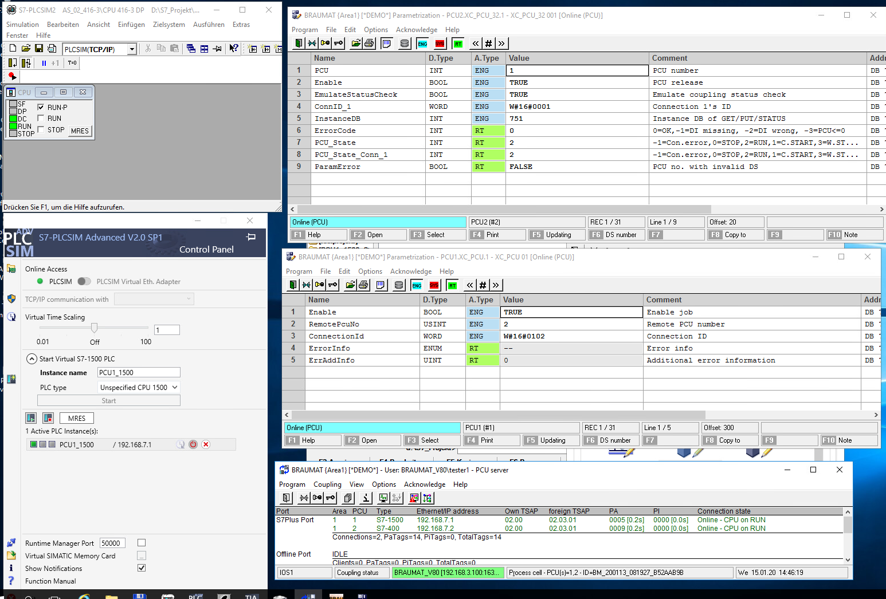Go to previous record « in PCU1 window toolbar
Screen dimensions: 886x599
point(470,285)
